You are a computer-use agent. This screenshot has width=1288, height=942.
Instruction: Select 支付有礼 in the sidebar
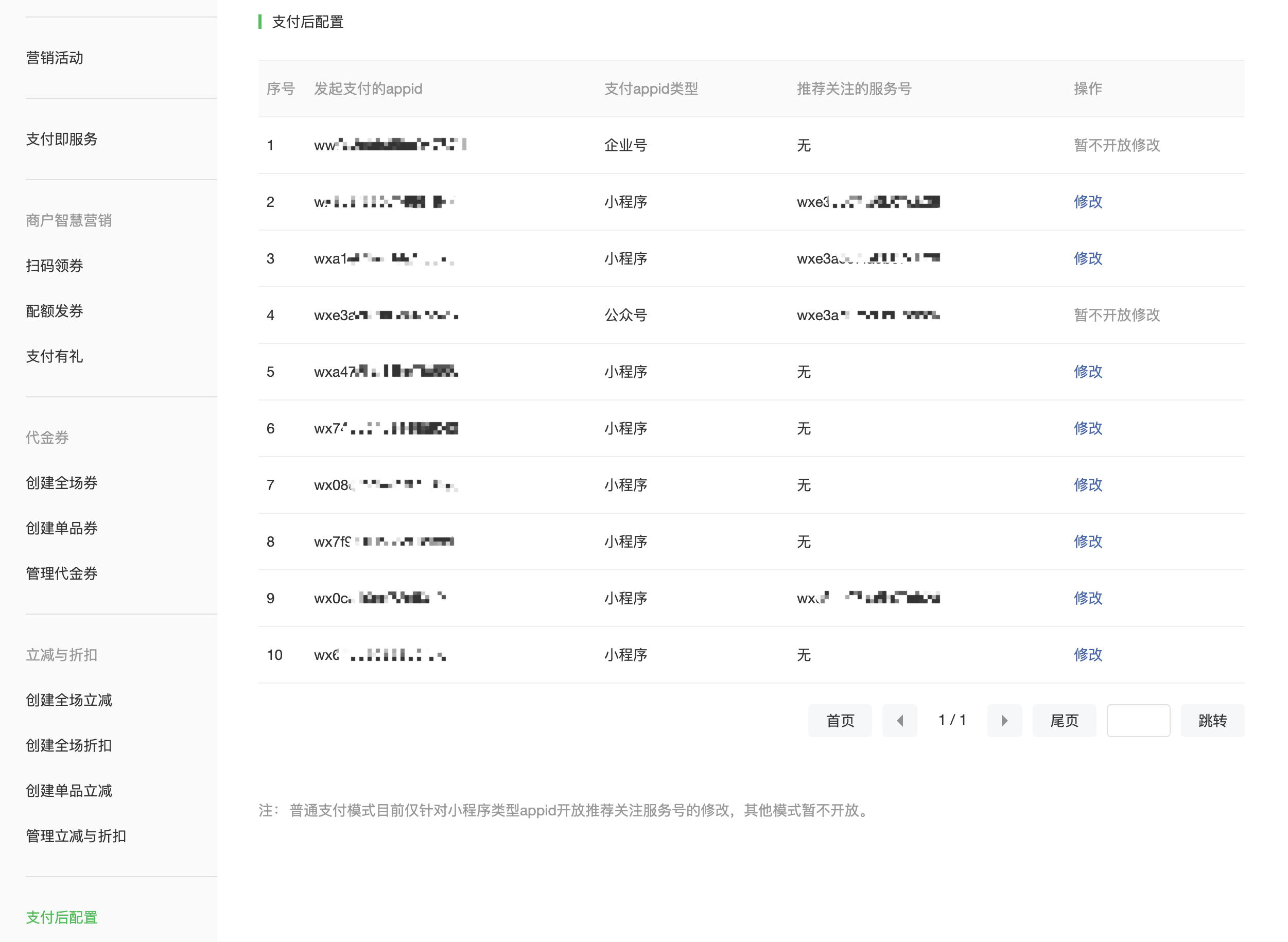[x=55, y=356]
